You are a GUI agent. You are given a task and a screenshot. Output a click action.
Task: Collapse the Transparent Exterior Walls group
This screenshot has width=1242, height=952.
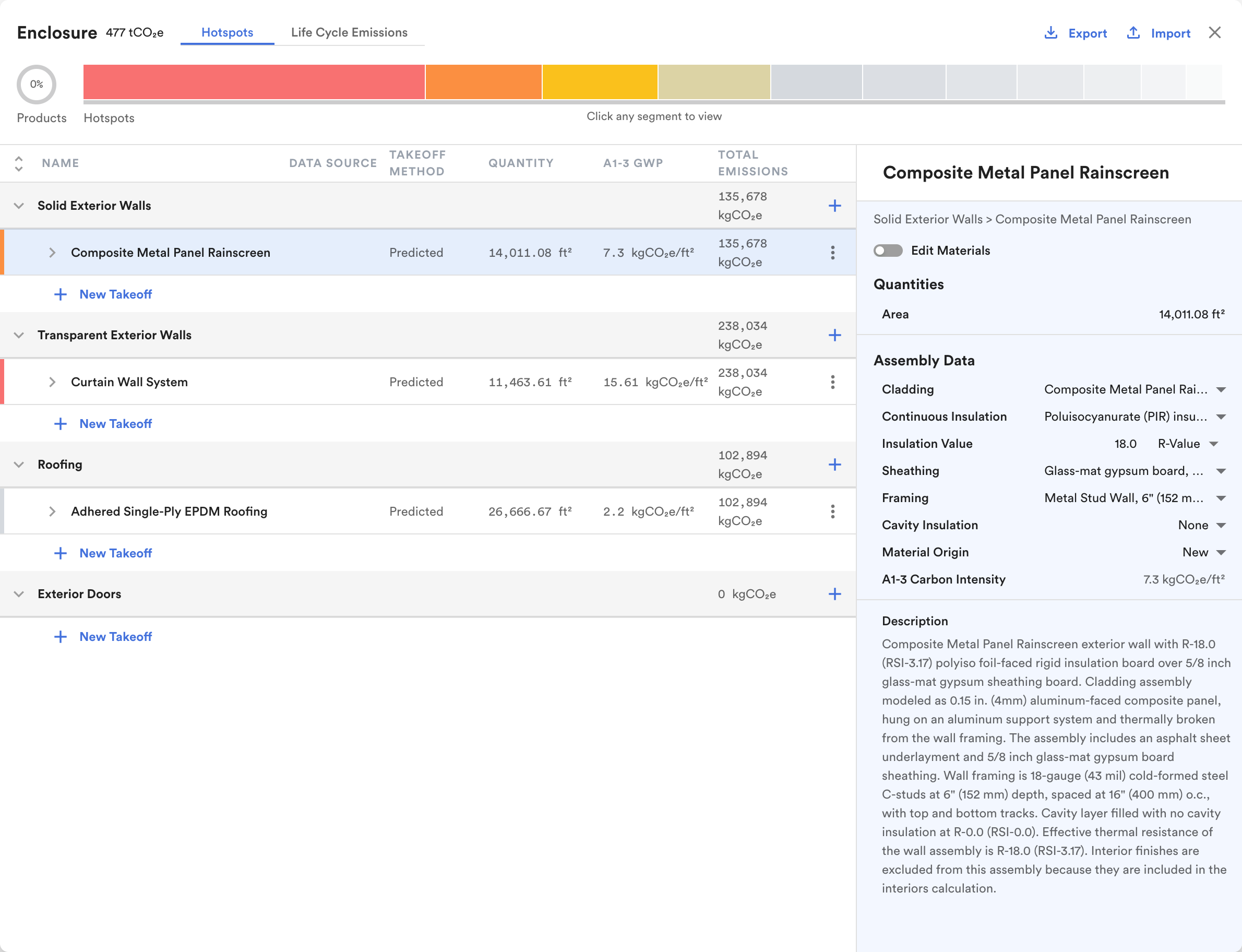click(x=19, y=335)
